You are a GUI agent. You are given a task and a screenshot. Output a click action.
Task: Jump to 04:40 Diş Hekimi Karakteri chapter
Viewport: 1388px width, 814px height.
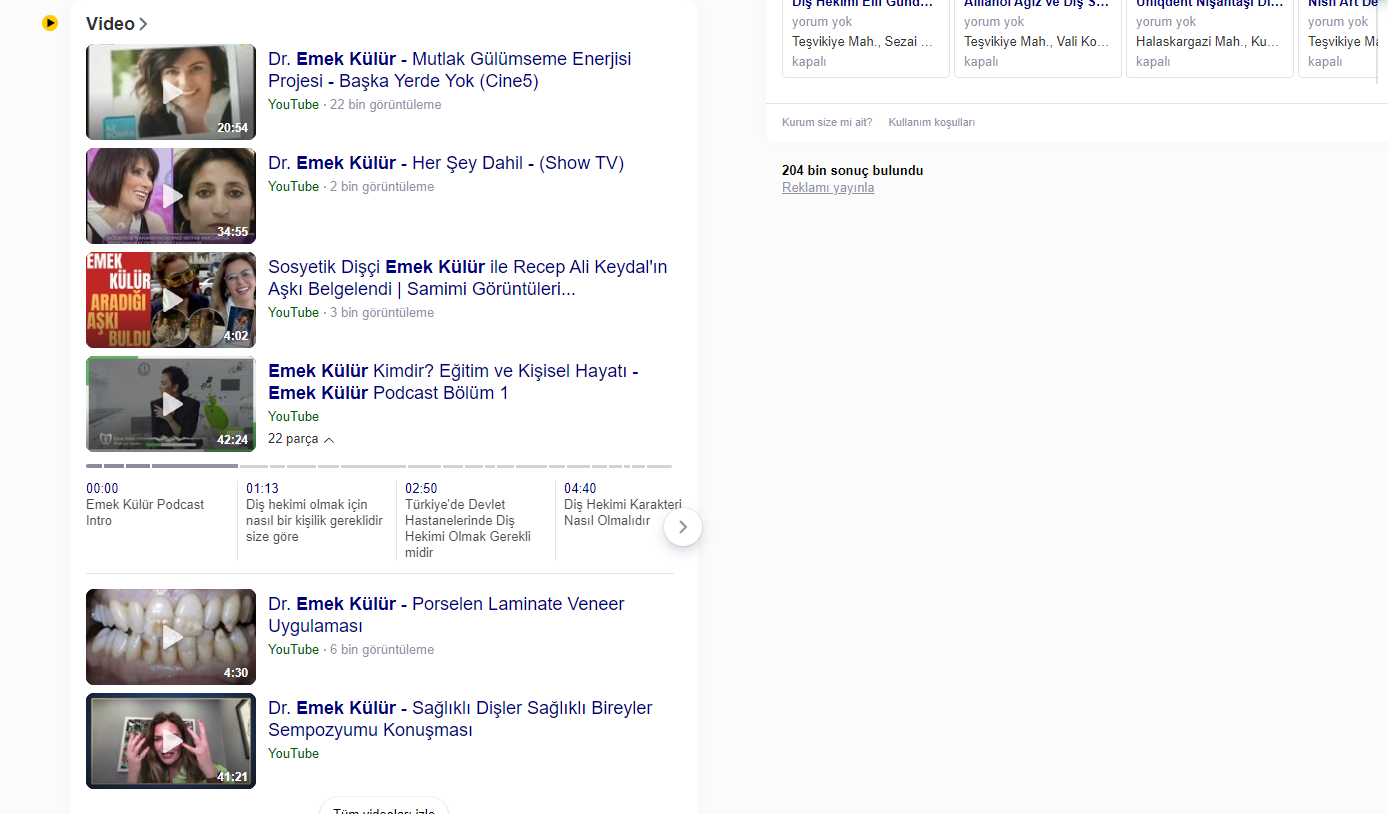(622, 505)
